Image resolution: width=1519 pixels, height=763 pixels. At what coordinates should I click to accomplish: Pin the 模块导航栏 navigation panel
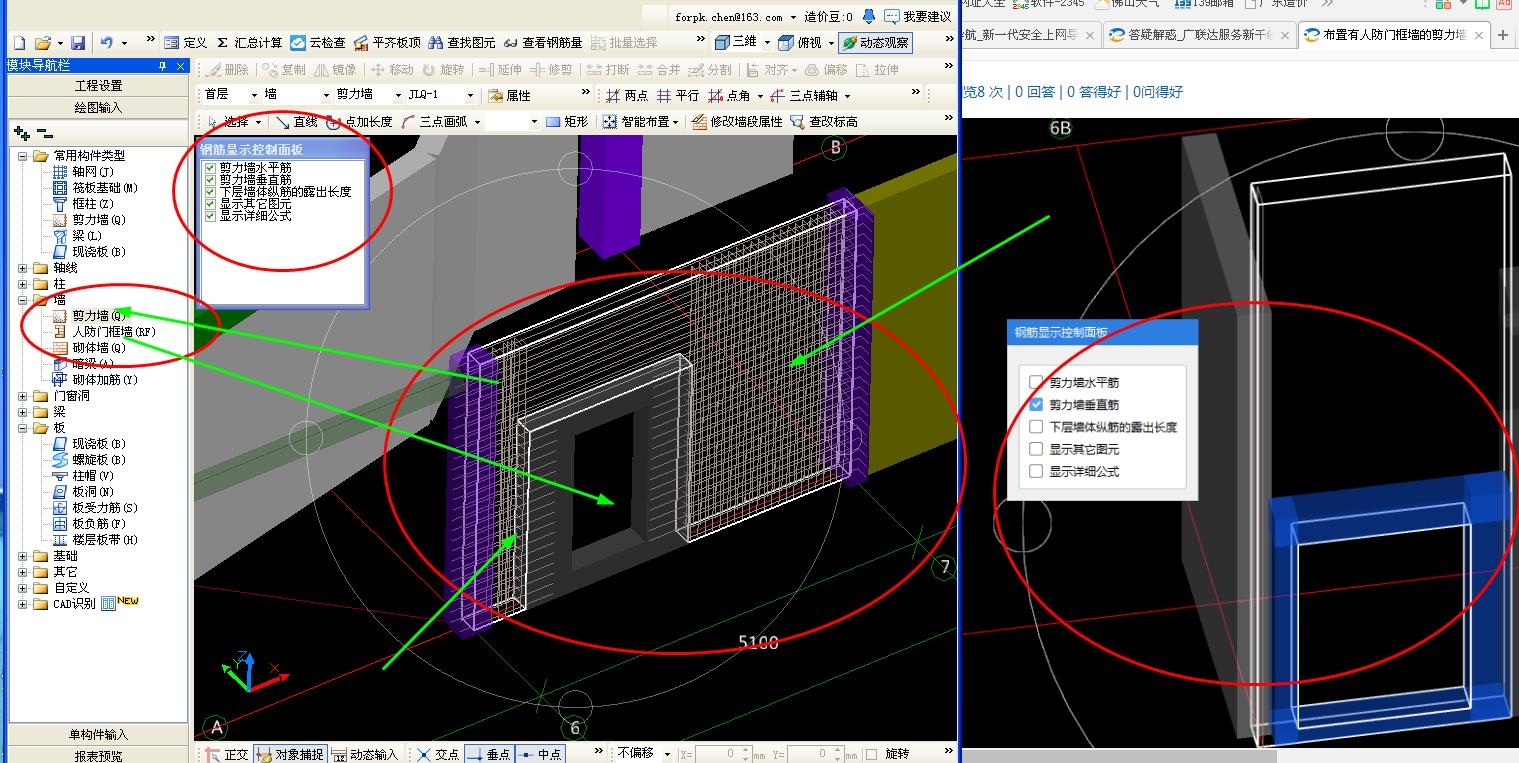point(163,66)
